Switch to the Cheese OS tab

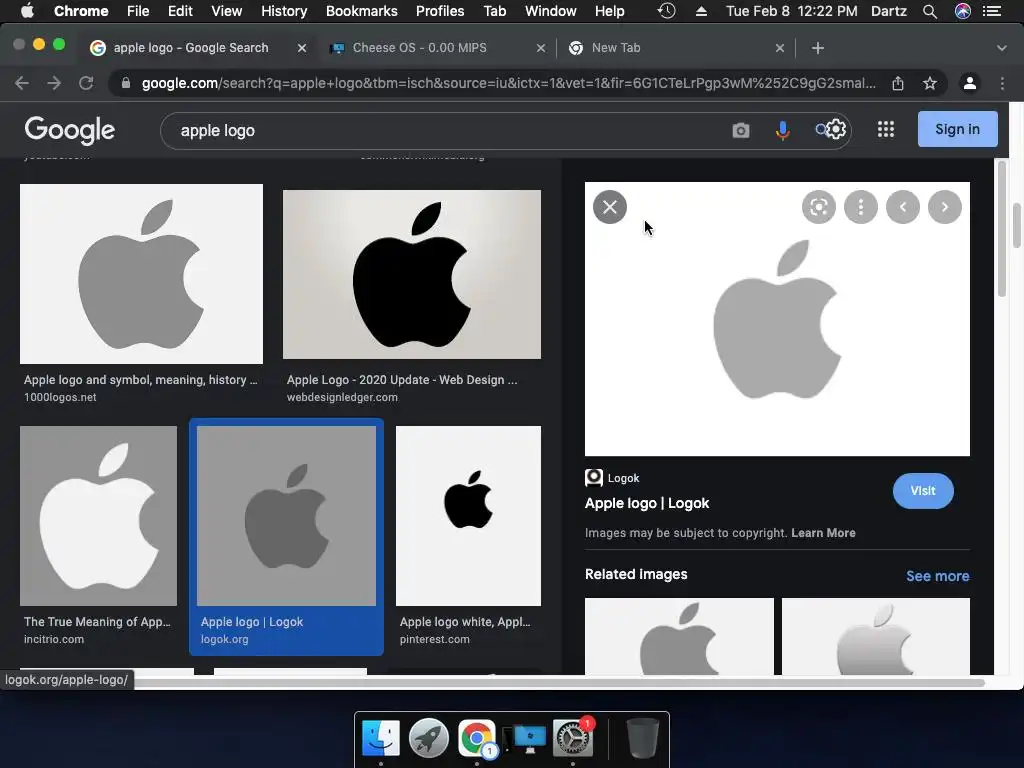click(419, 48)
